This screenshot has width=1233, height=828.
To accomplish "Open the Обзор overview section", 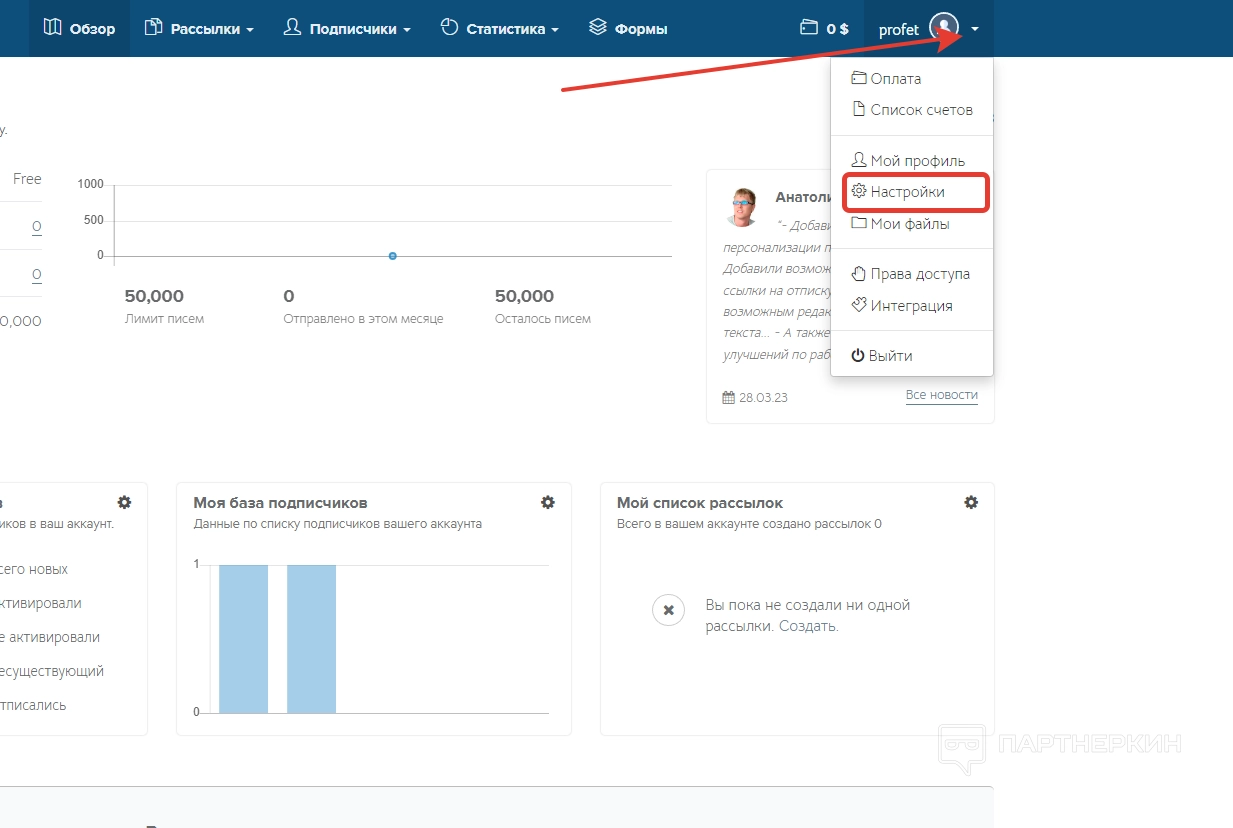I will [79, 28].
